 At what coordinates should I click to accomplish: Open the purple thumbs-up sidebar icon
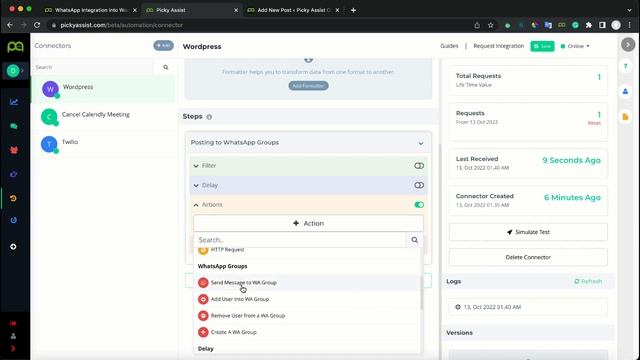14,174
